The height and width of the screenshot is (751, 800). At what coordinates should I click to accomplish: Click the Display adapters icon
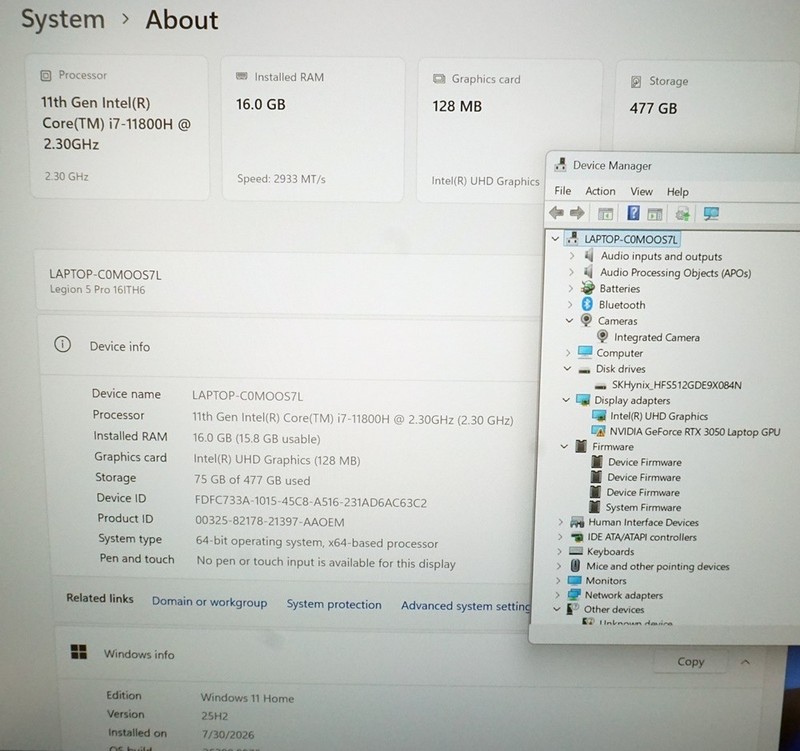pyautogui.click(x=583, y=399)
